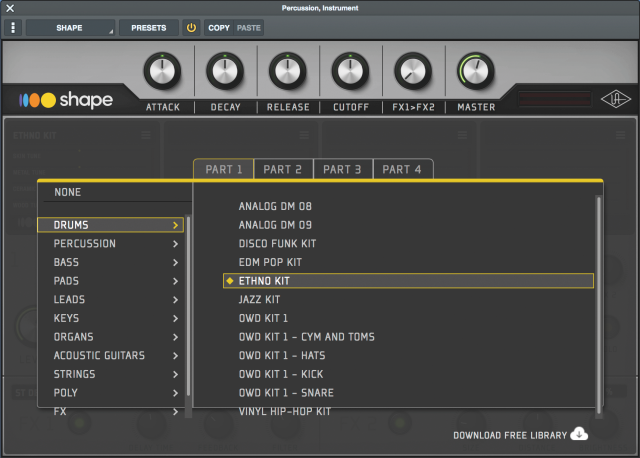The image size is (640, 458).
Task: Open the fourth part slot hamburger menu
Action: point(620,135)
